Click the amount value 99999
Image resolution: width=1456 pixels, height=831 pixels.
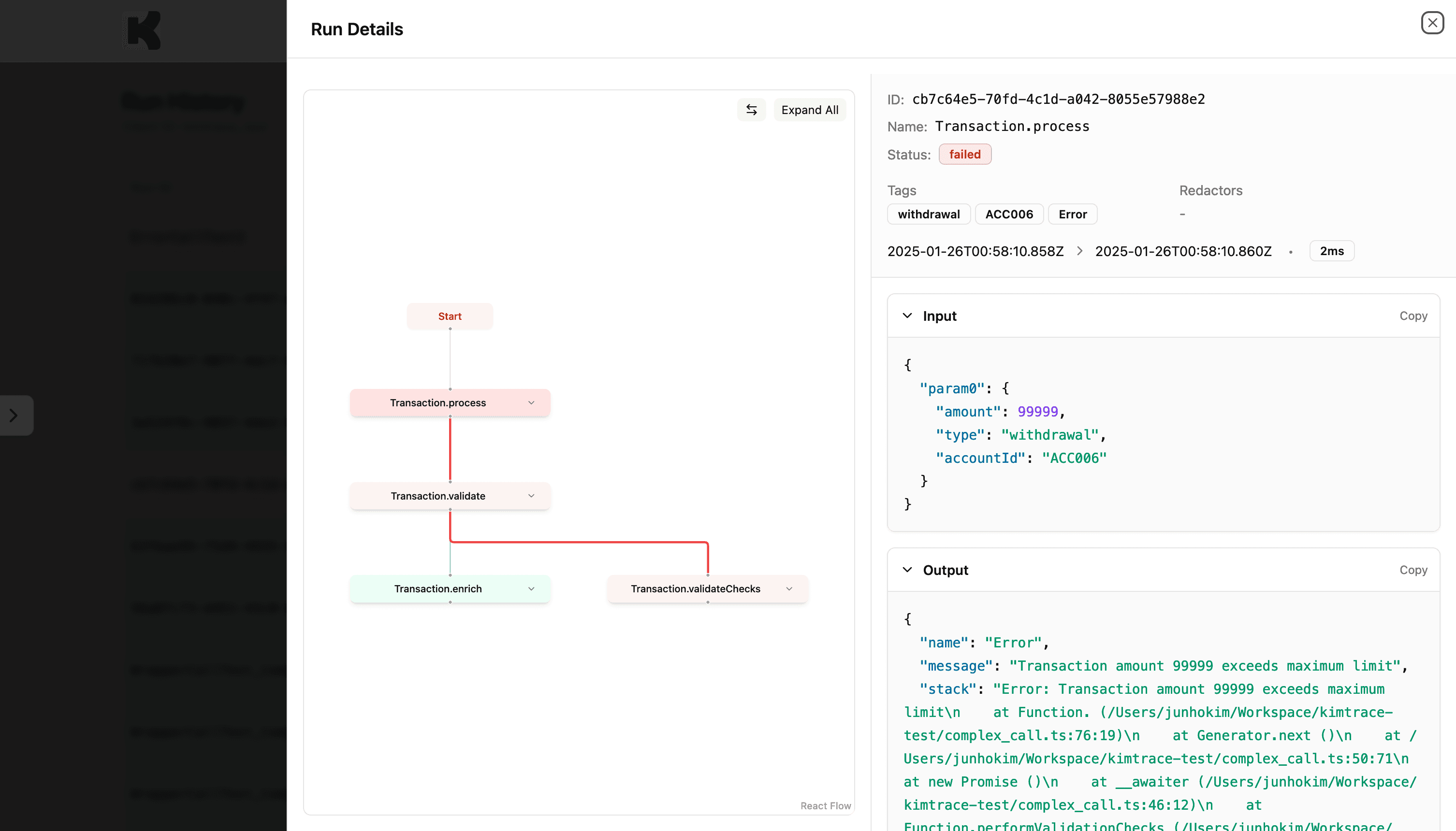1037,412
